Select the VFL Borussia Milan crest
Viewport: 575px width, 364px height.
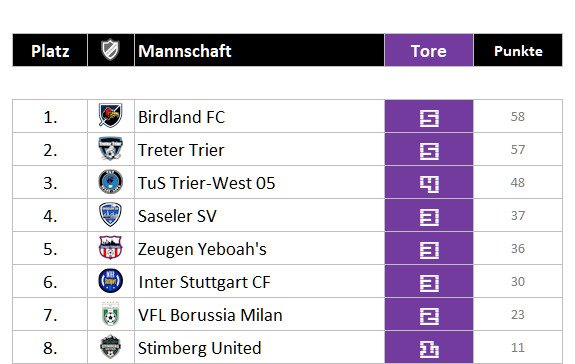pos(110,314)
